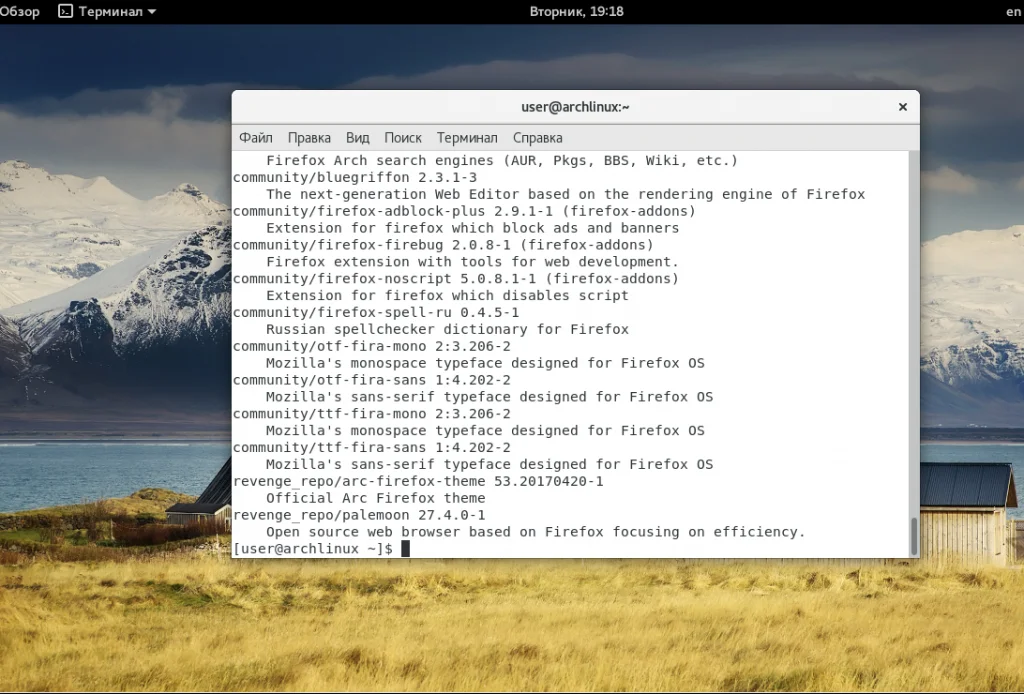1024x694 pixels.
Task: Open the Файл menu
Action: [x=256, y=138]
